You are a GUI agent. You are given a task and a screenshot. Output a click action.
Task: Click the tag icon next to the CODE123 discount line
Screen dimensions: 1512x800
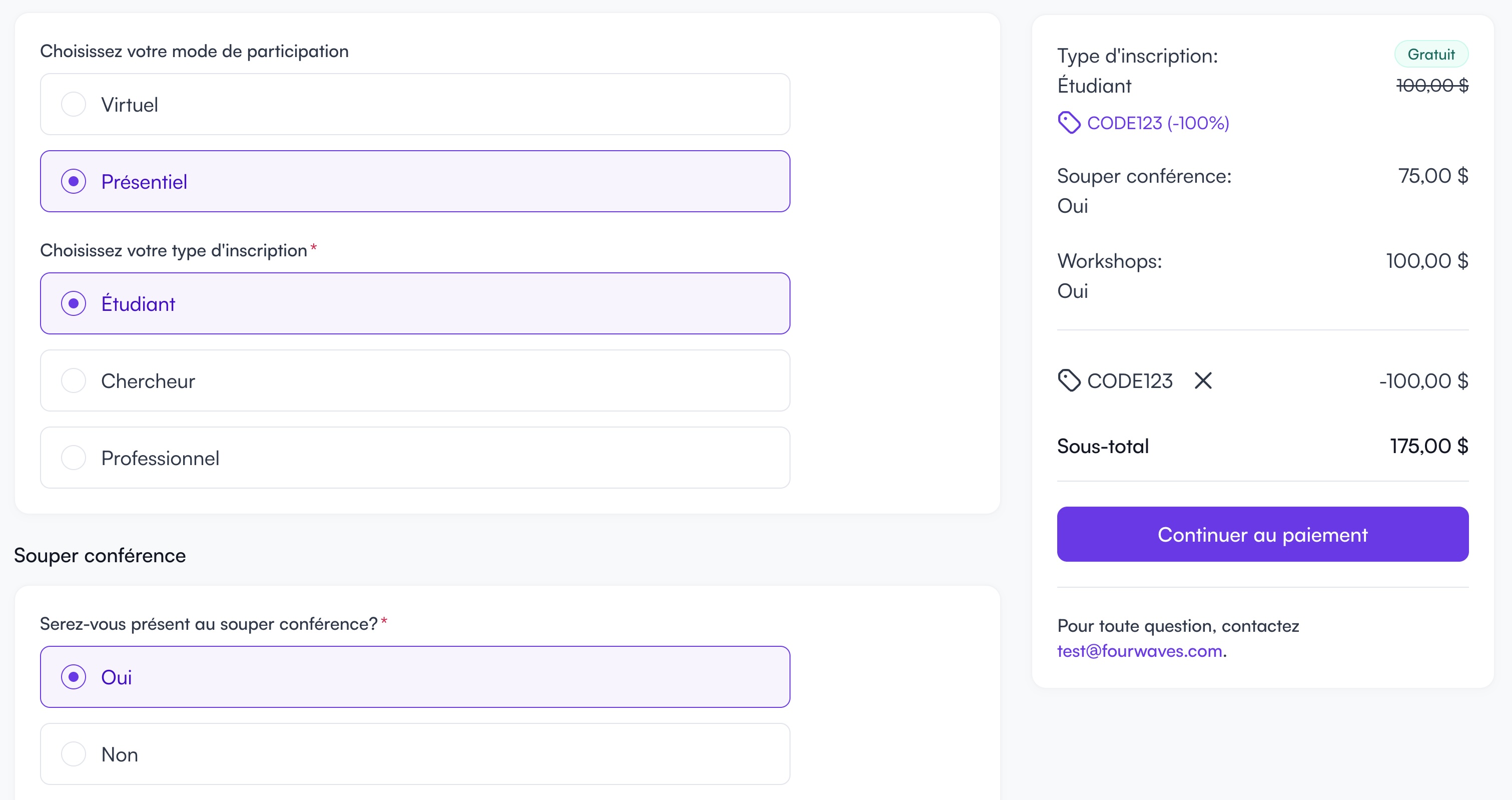[1068, 380]
